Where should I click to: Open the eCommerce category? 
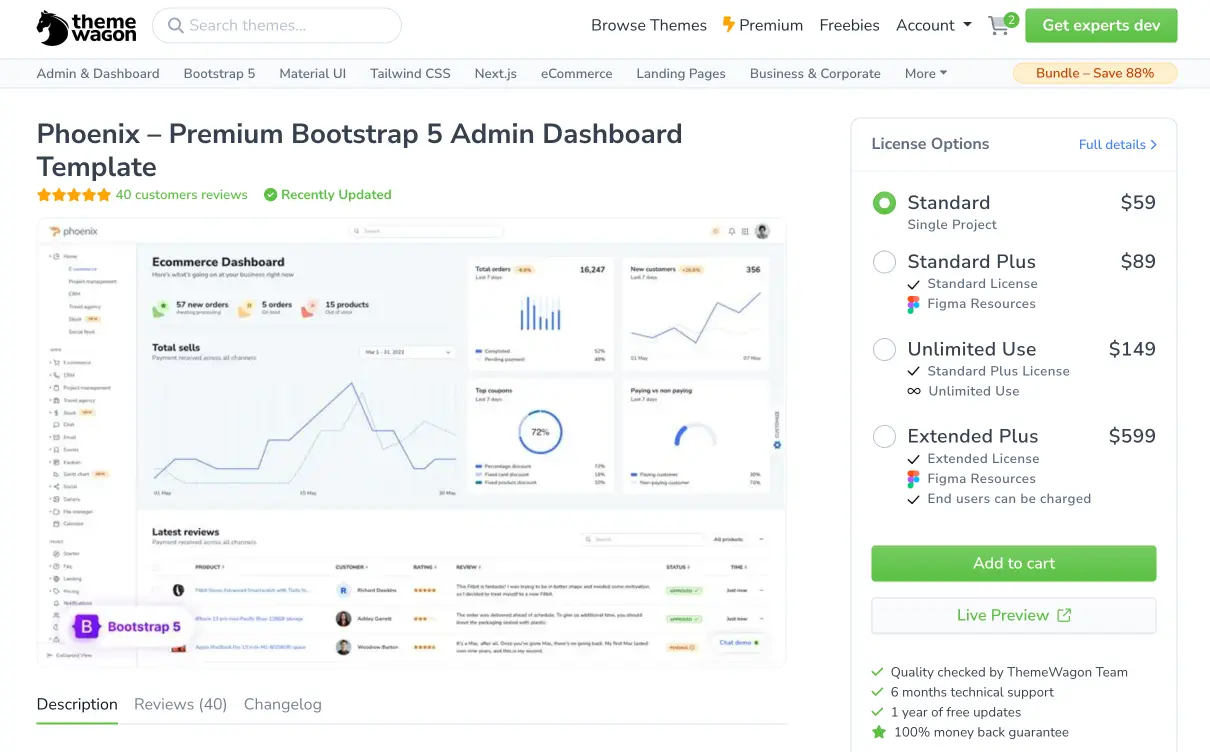pos(577,73)
